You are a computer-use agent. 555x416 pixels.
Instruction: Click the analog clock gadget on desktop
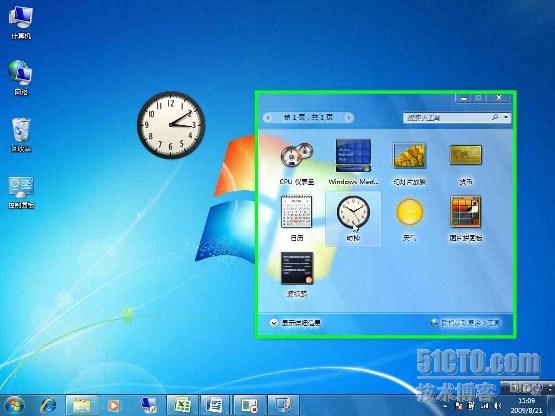[171, 125]
